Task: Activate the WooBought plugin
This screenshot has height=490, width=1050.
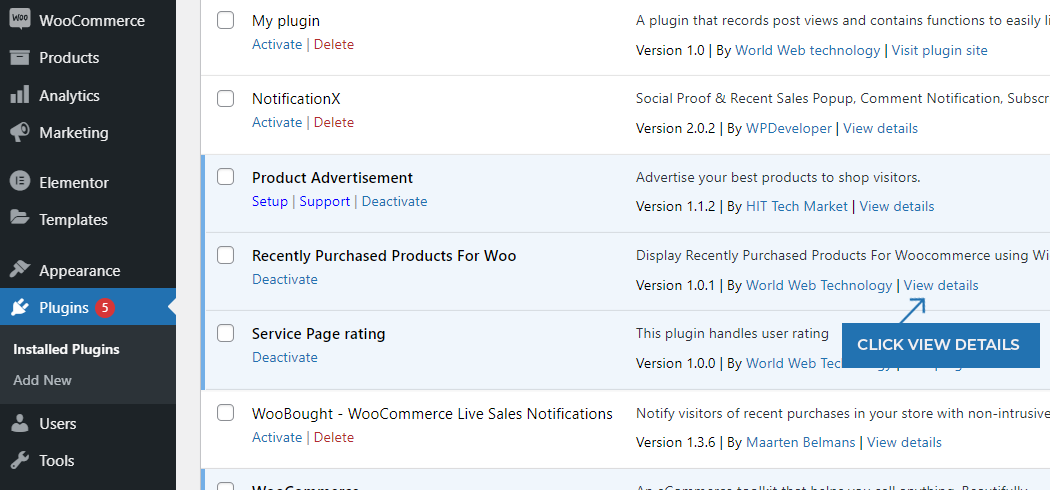Action: coord(277,437)
